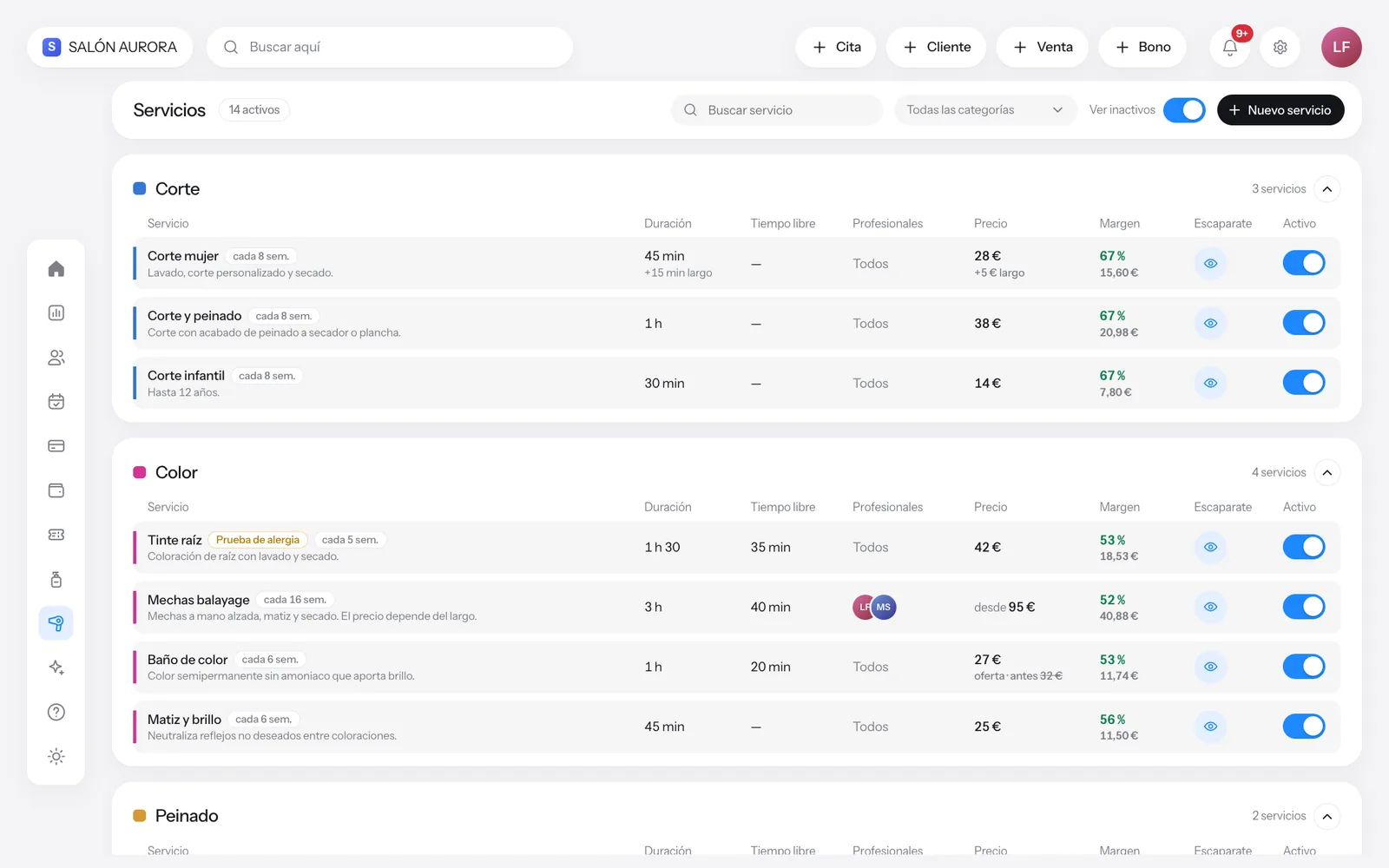
Task: Click the blue Corte category color swatch
Action: (x=139, y=188)
